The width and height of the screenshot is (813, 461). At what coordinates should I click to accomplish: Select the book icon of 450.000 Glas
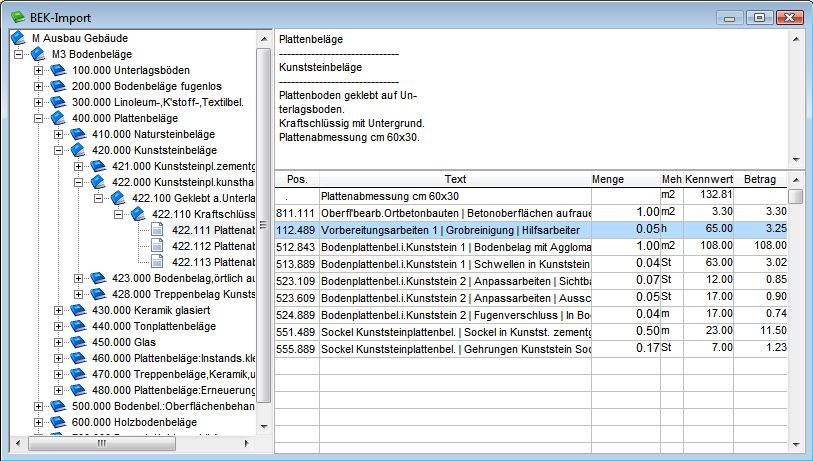pyautogui.click(x=78, y=342)
